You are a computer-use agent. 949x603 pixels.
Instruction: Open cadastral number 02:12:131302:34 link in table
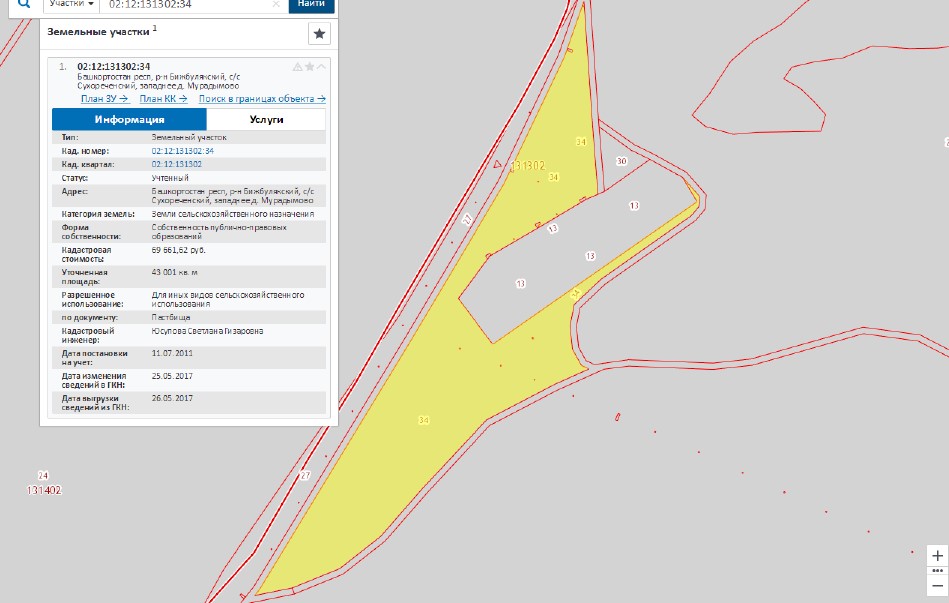pos(182,150)
